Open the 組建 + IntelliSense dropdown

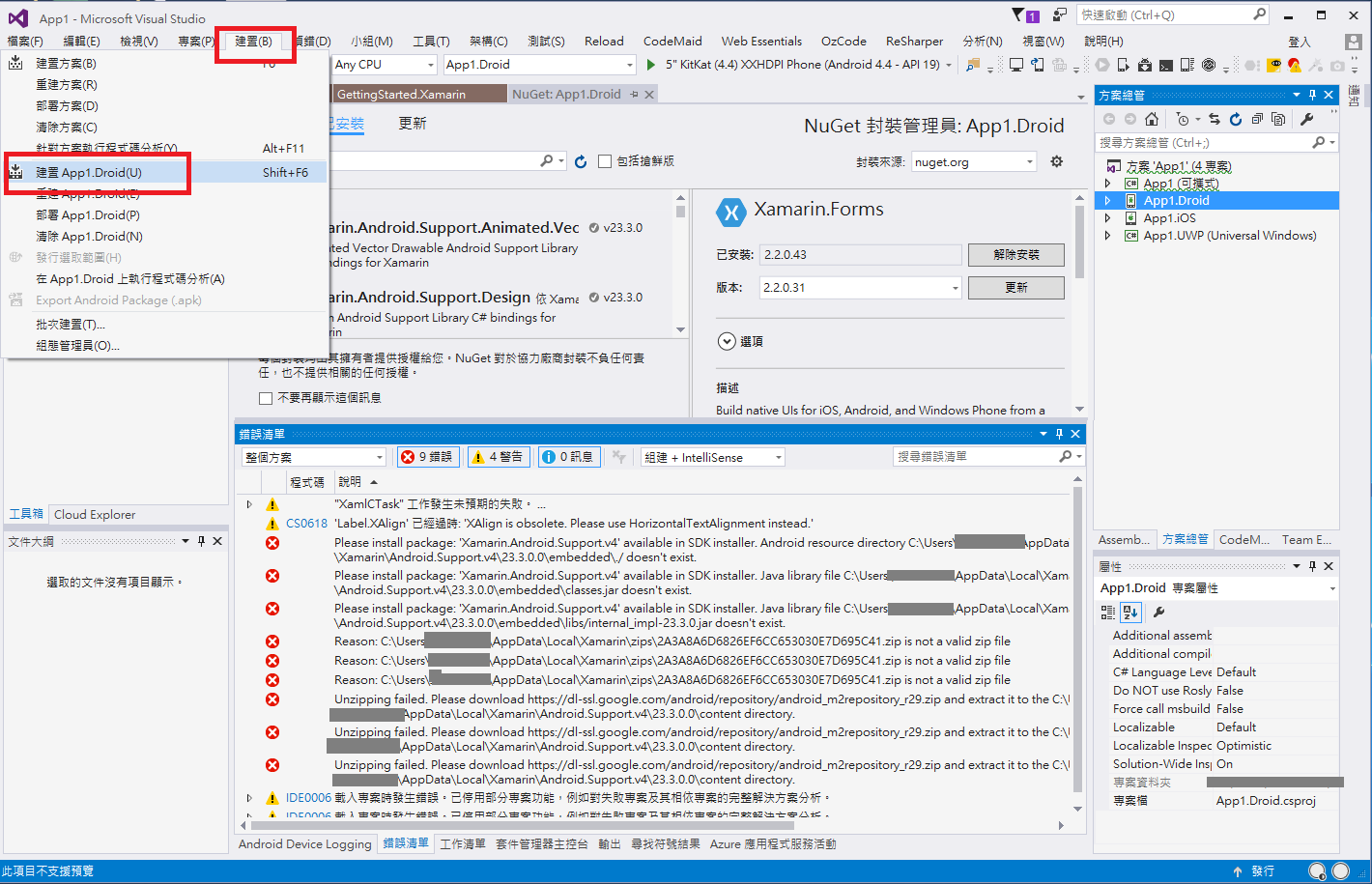712,457
